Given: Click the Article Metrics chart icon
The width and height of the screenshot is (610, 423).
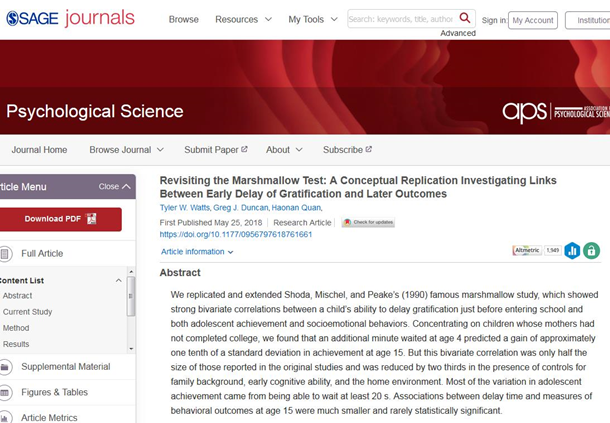Looking at the screenshot, I should [x=6, y=417].
